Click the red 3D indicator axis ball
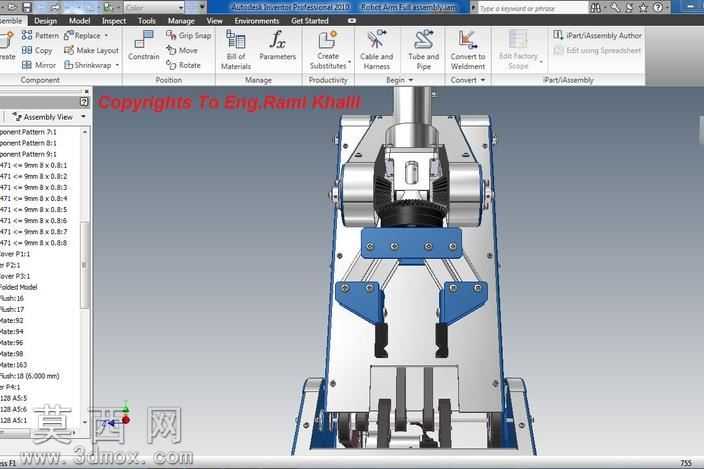 126,420
